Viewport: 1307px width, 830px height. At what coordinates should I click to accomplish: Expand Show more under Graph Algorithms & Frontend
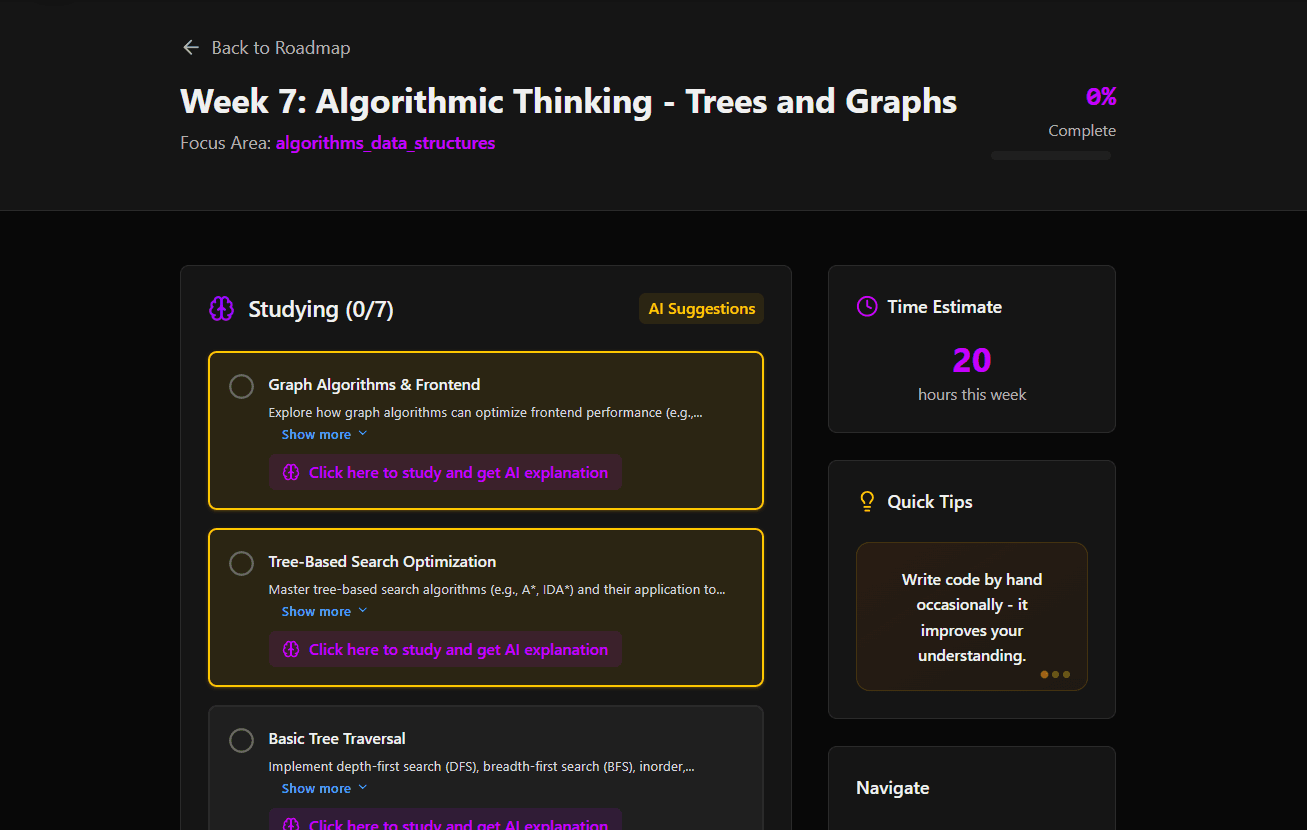click(x=325, y=435)
